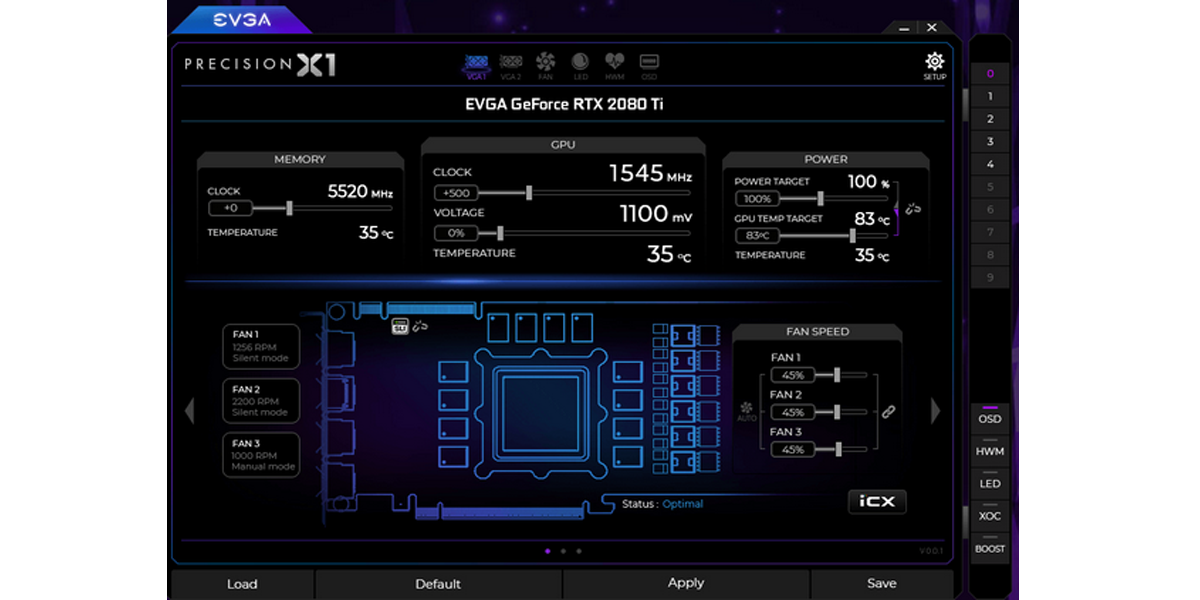Click the FAN 1 speed slider handle
Viewport: 1200px width, 600px height.
coord(837,375)
